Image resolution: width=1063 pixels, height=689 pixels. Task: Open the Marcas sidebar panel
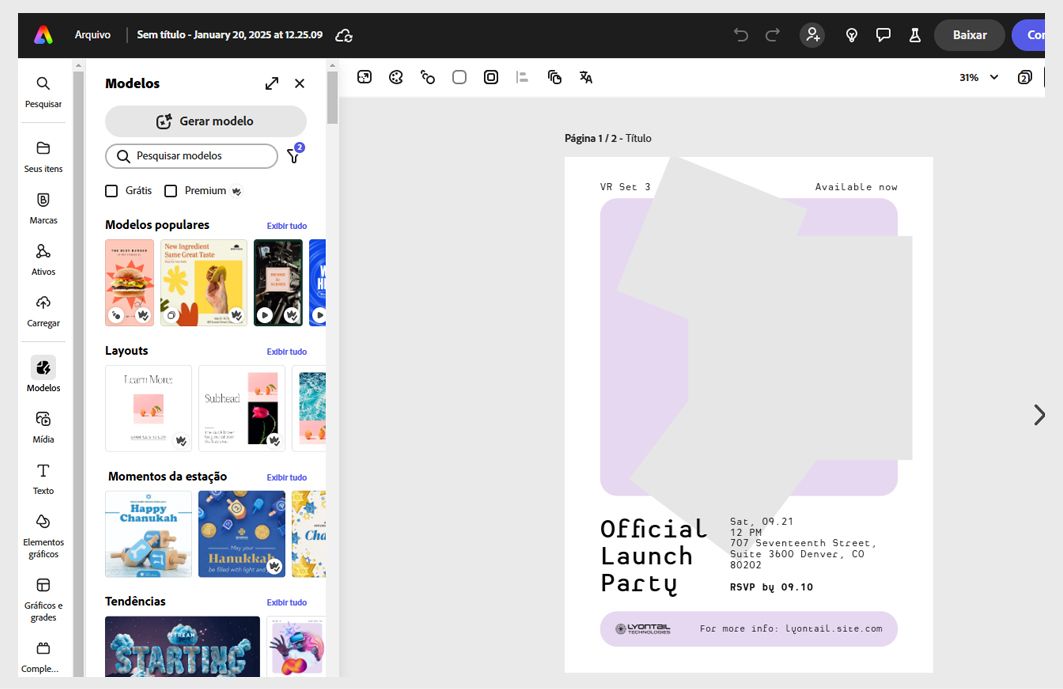click(43, 207)
